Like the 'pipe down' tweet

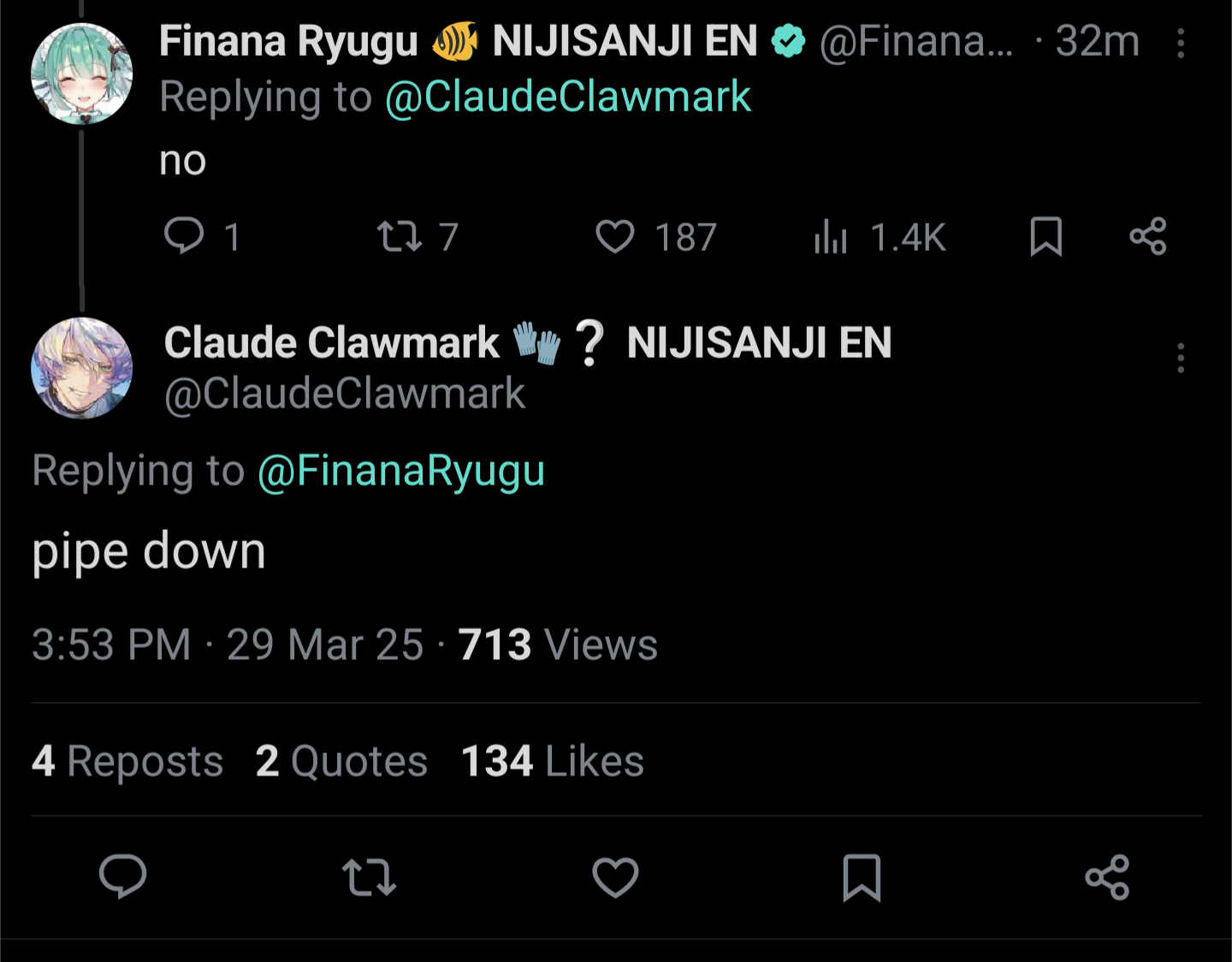click(615, 877)
